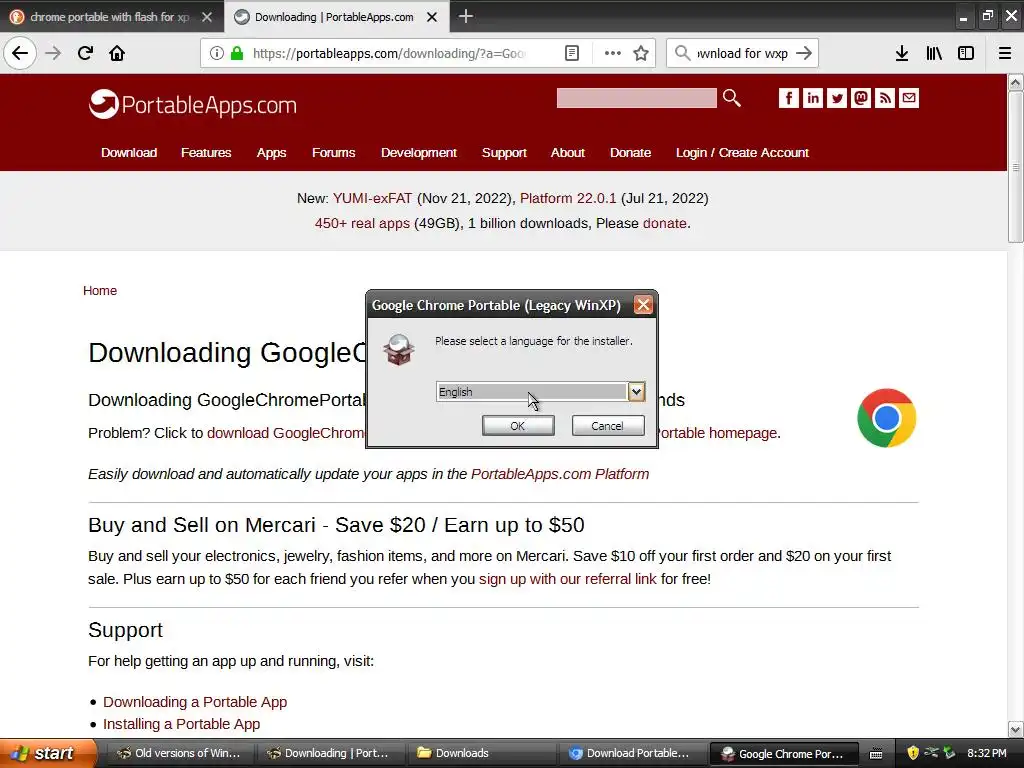Close the Downloading PortableApps.com tab
1024x768 pixels.
coord(432,17)
